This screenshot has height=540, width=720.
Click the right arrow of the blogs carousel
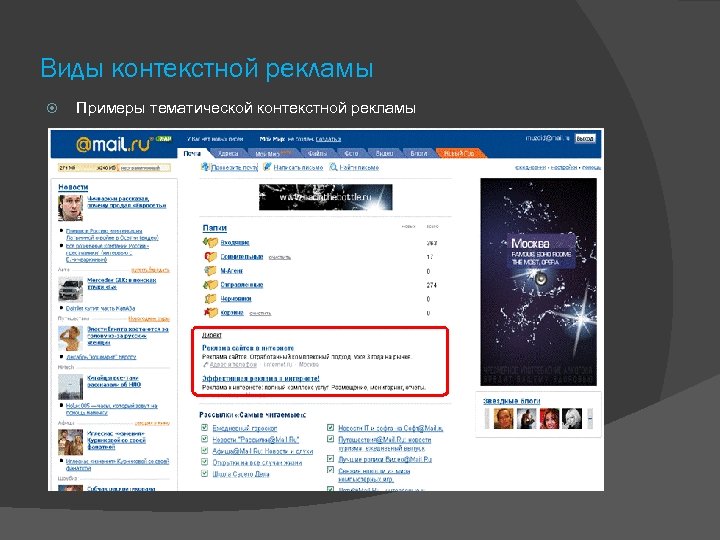(590, 419)
